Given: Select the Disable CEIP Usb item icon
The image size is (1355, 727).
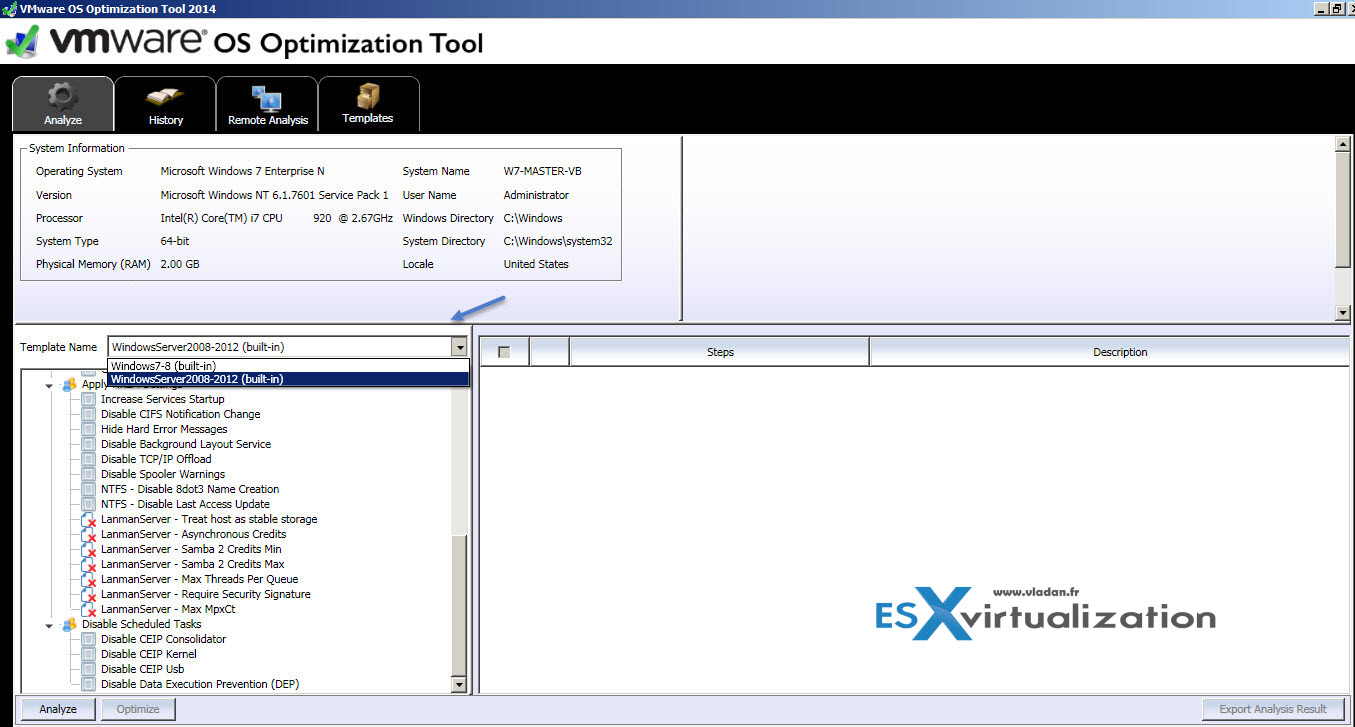Looking at the screenshot, I should click(x=88, y=669).
